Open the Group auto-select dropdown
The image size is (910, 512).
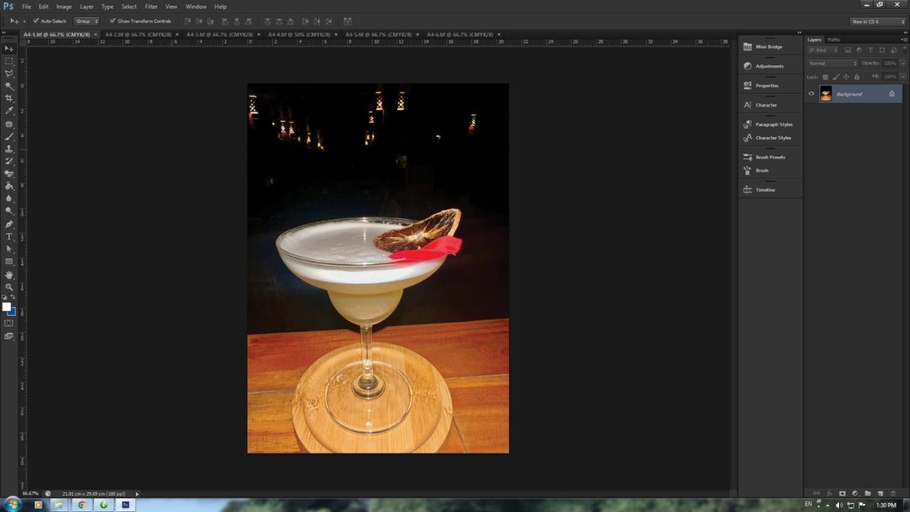86,21
